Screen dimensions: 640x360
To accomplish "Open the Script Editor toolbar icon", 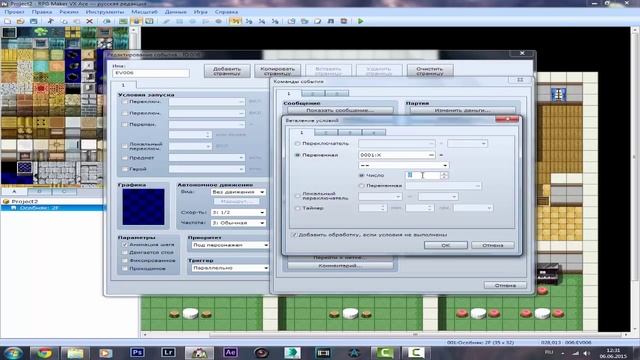I will (318, 21).
